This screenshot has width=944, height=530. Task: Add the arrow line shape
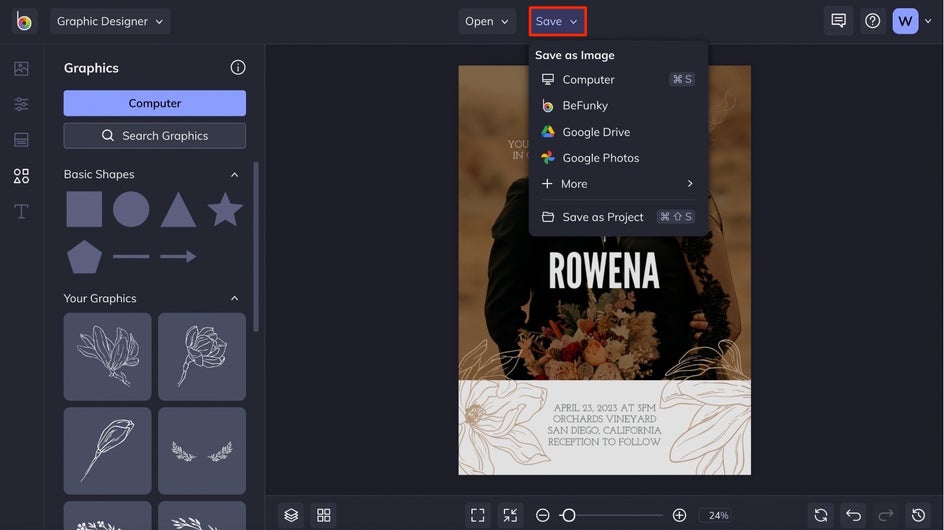point(178,257)
